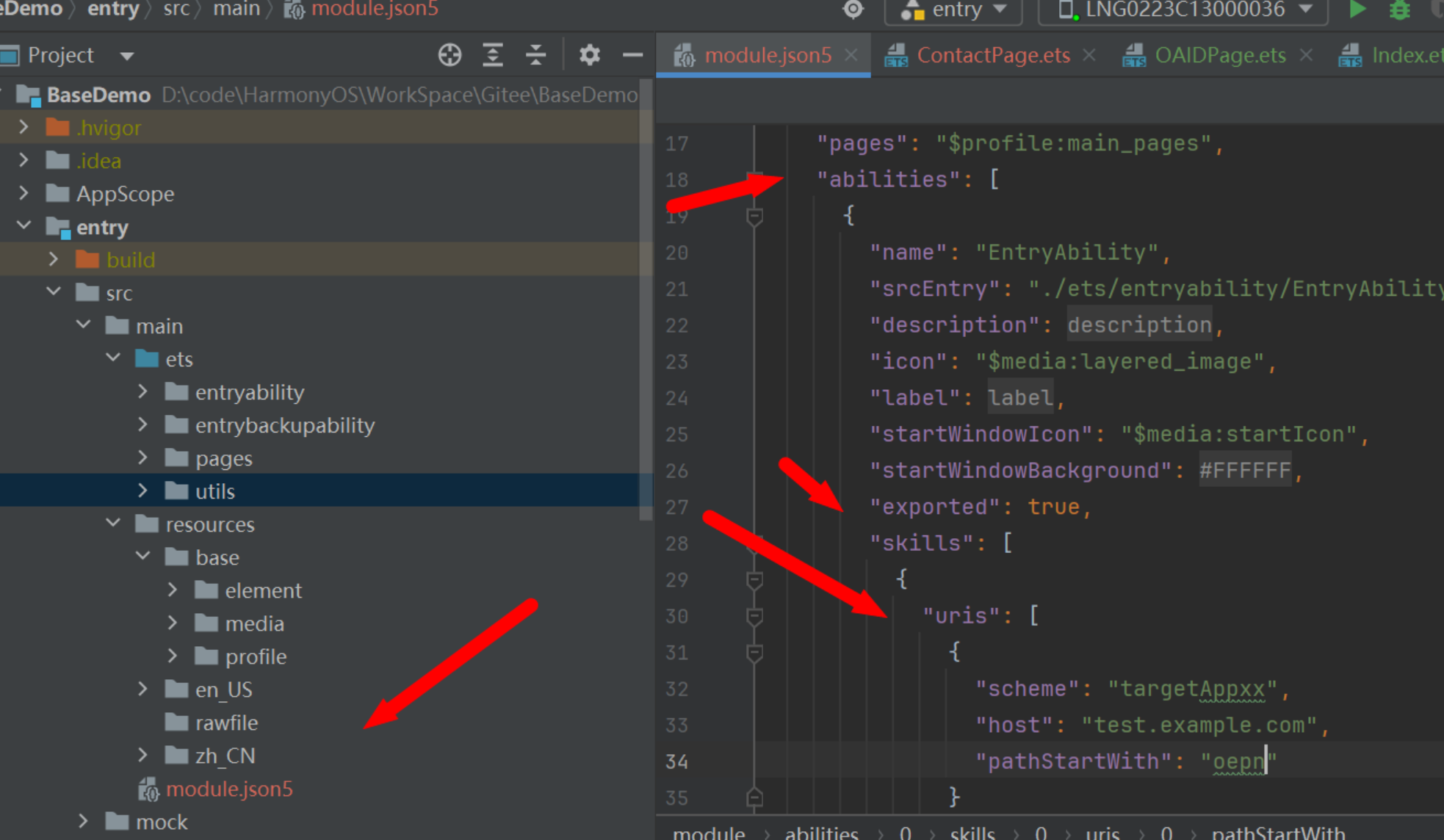Open device selector LNG0223C13000036 dropdown
This screenshot has height=840, width=1444.
1184,10
